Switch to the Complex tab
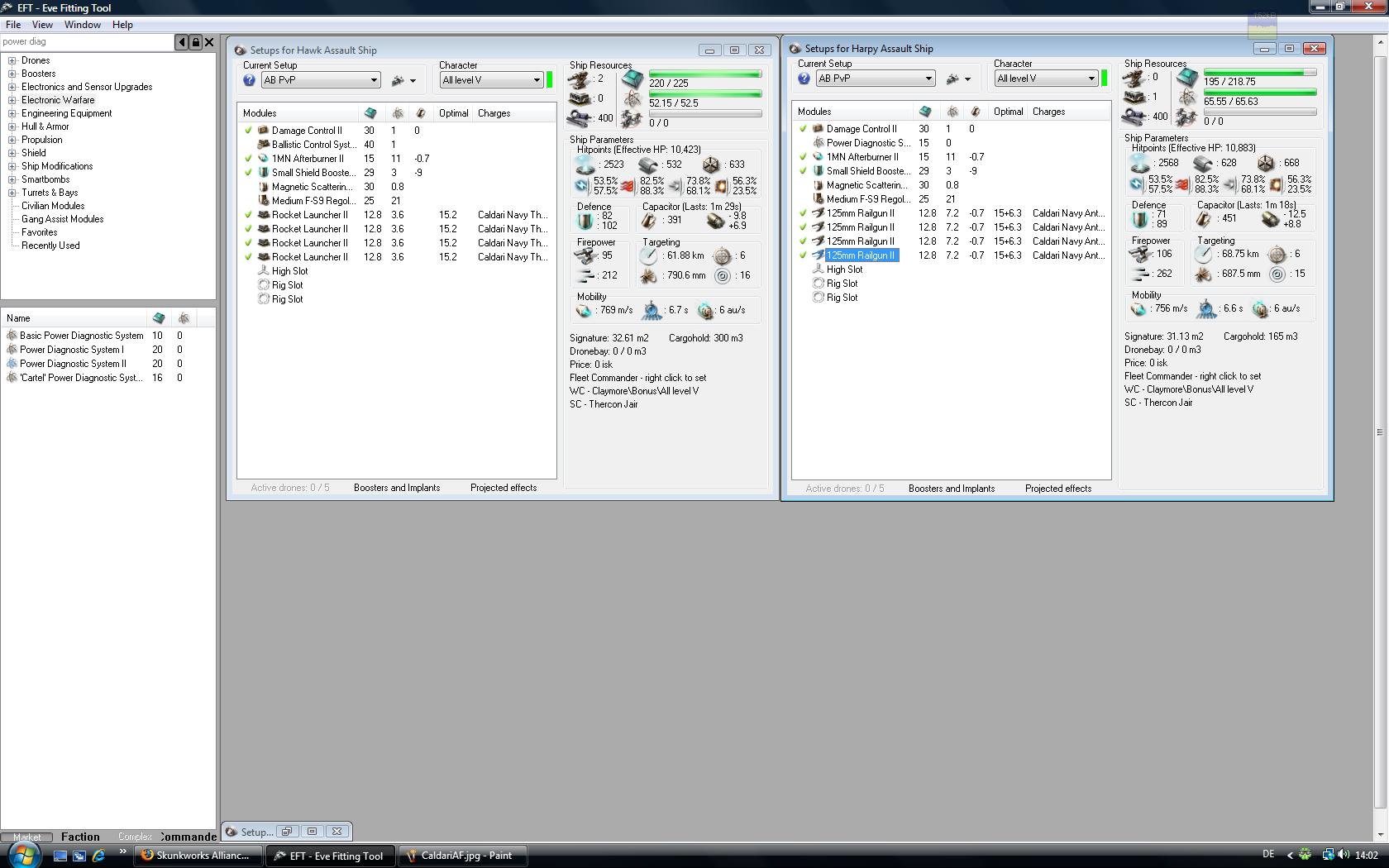The height and width of the screenshot is (868, 1389). tap(135, 837)
